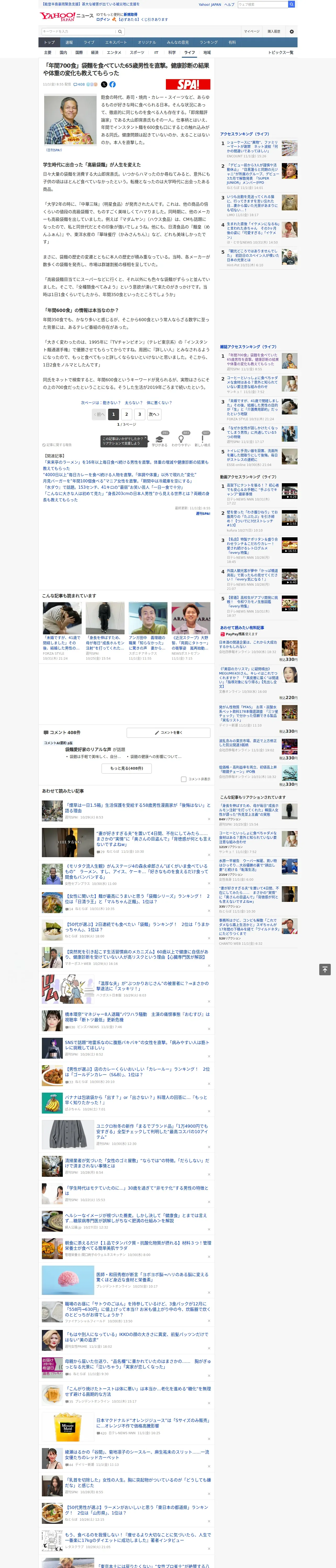Click the Yahoo! JAPAN News logo
This screenshot has width=336, height=1568.
67,16
